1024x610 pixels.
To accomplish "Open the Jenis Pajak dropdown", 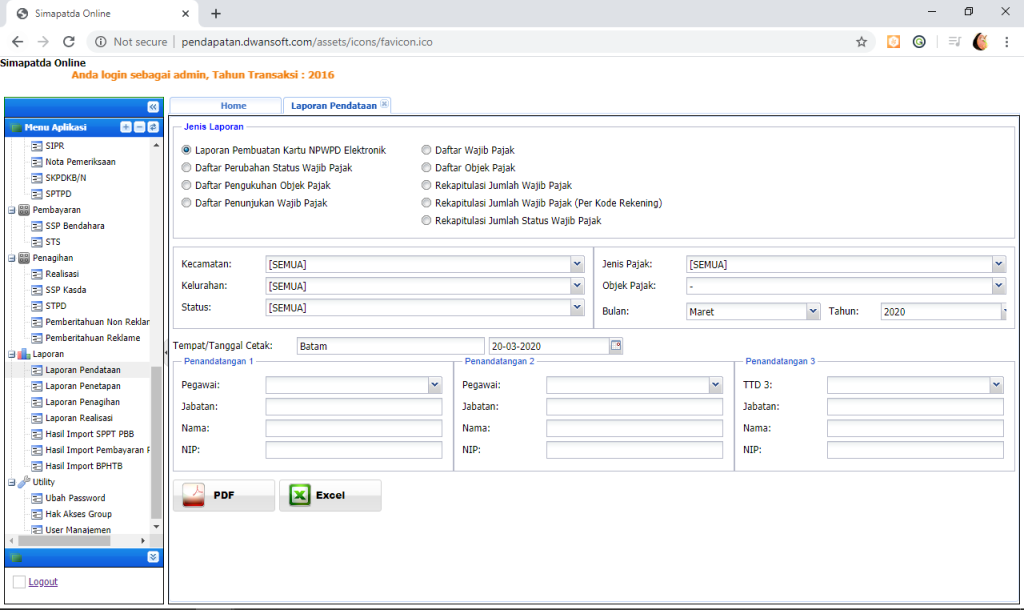I will [x=999, y=264].
